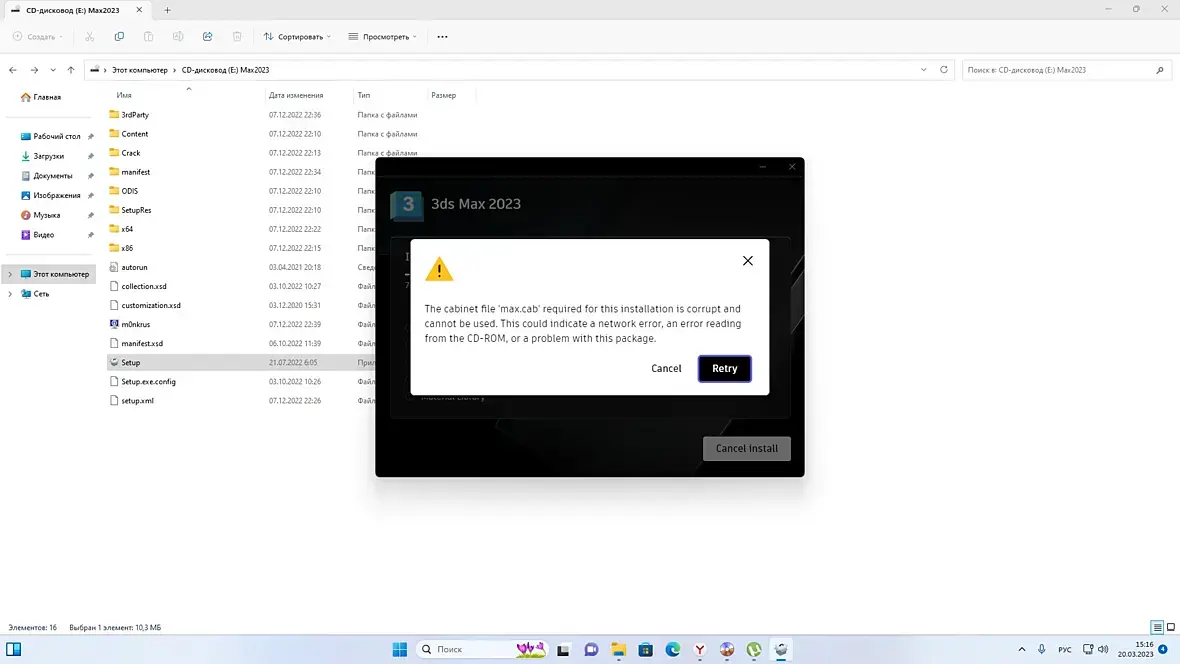Click the Cancel install button
The height and width of the screenshot is (664, 1180).
[747, 448]
